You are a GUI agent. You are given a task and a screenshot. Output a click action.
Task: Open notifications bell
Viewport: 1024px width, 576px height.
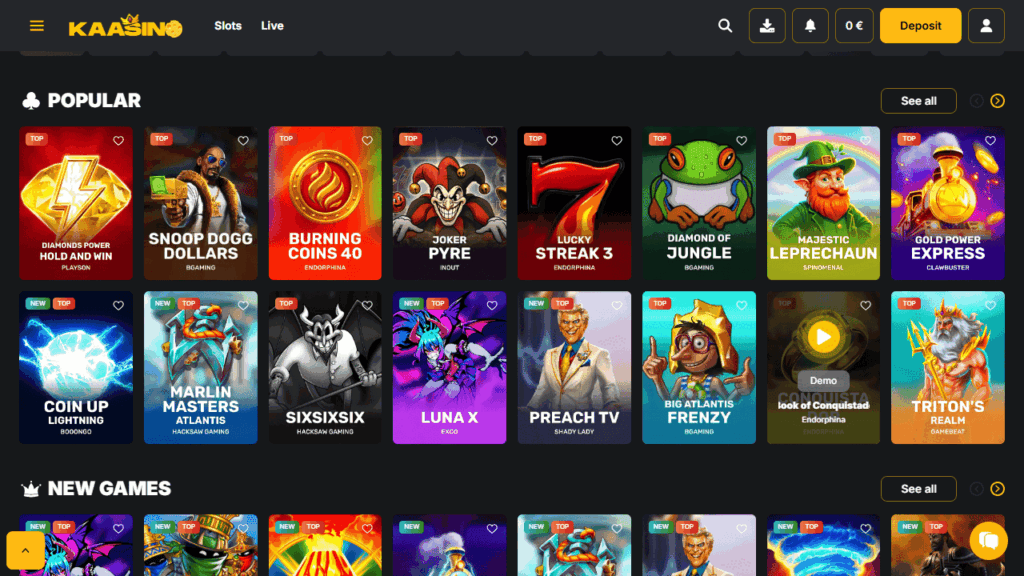pos(810,25)
